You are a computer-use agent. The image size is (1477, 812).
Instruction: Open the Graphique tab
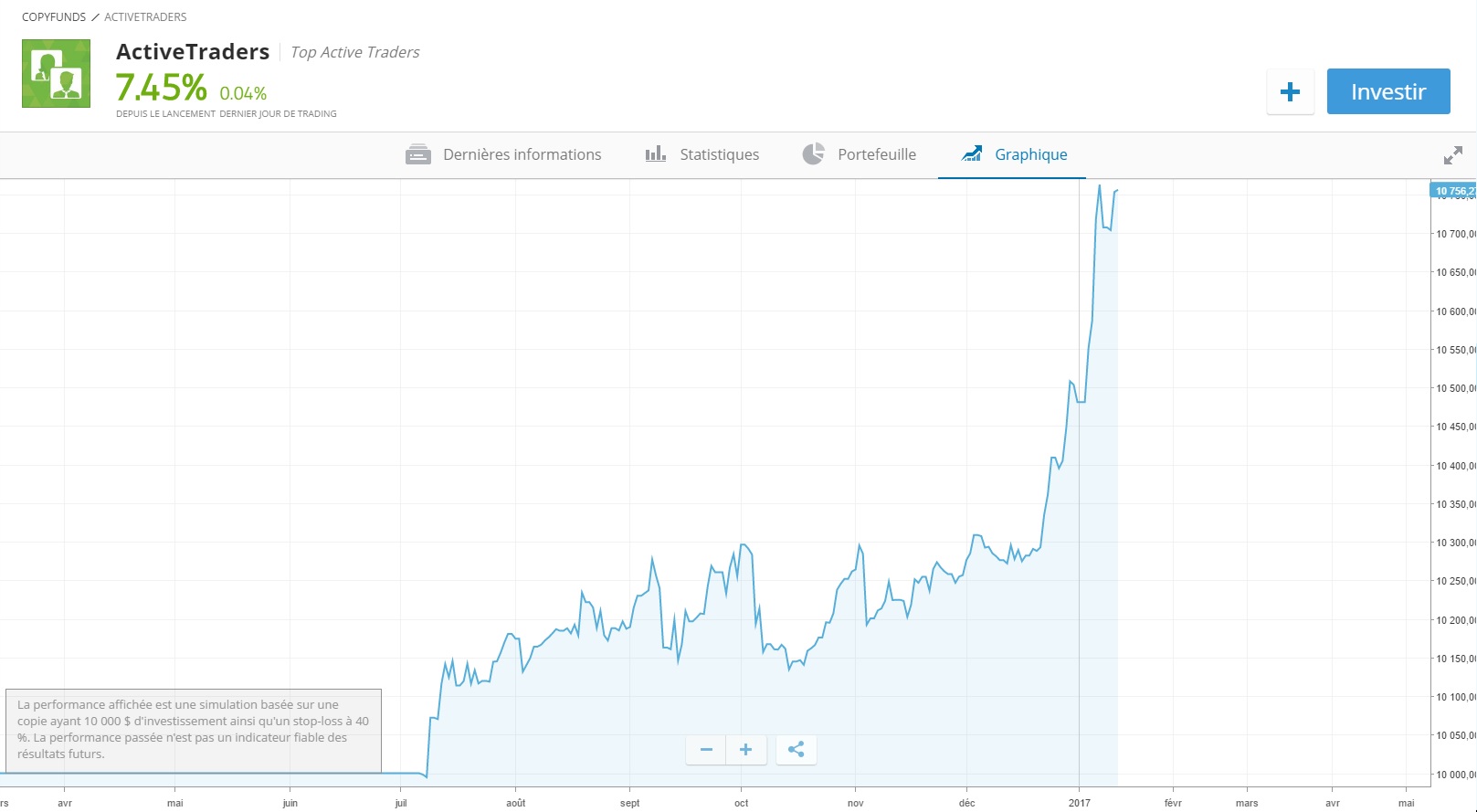(1030, 154)
